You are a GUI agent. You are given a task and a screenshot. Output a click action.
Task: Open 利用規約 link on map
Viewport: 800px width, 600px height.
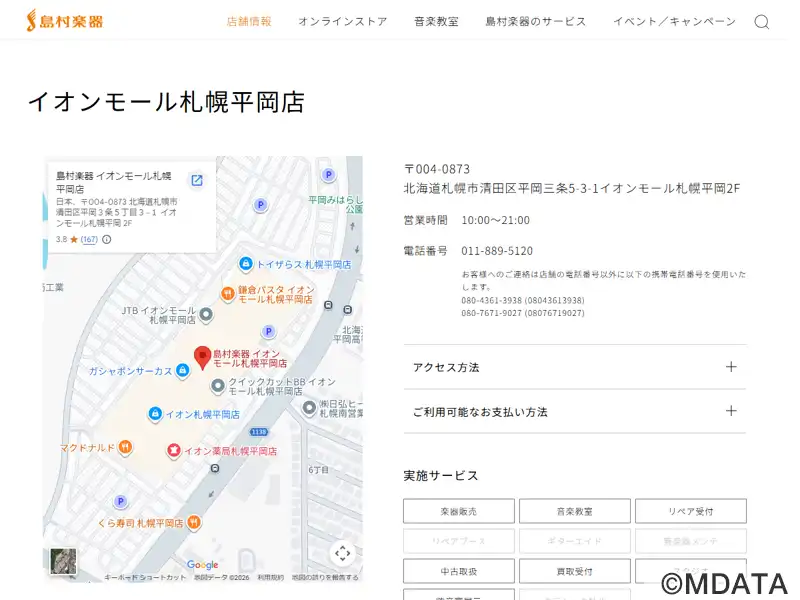click(270, 578)
